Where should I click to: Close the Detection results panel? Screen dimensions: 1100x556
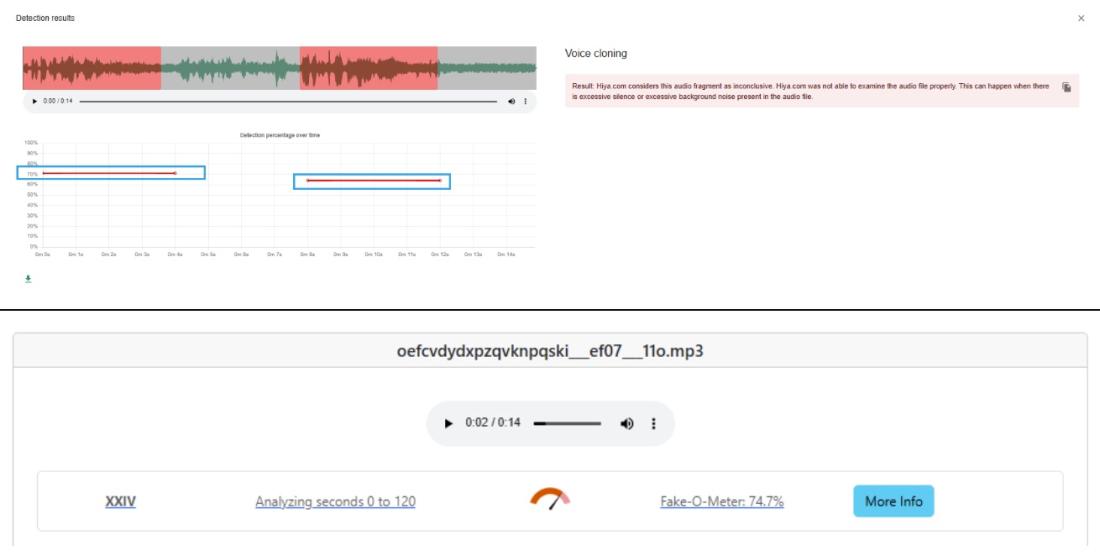1081,19
